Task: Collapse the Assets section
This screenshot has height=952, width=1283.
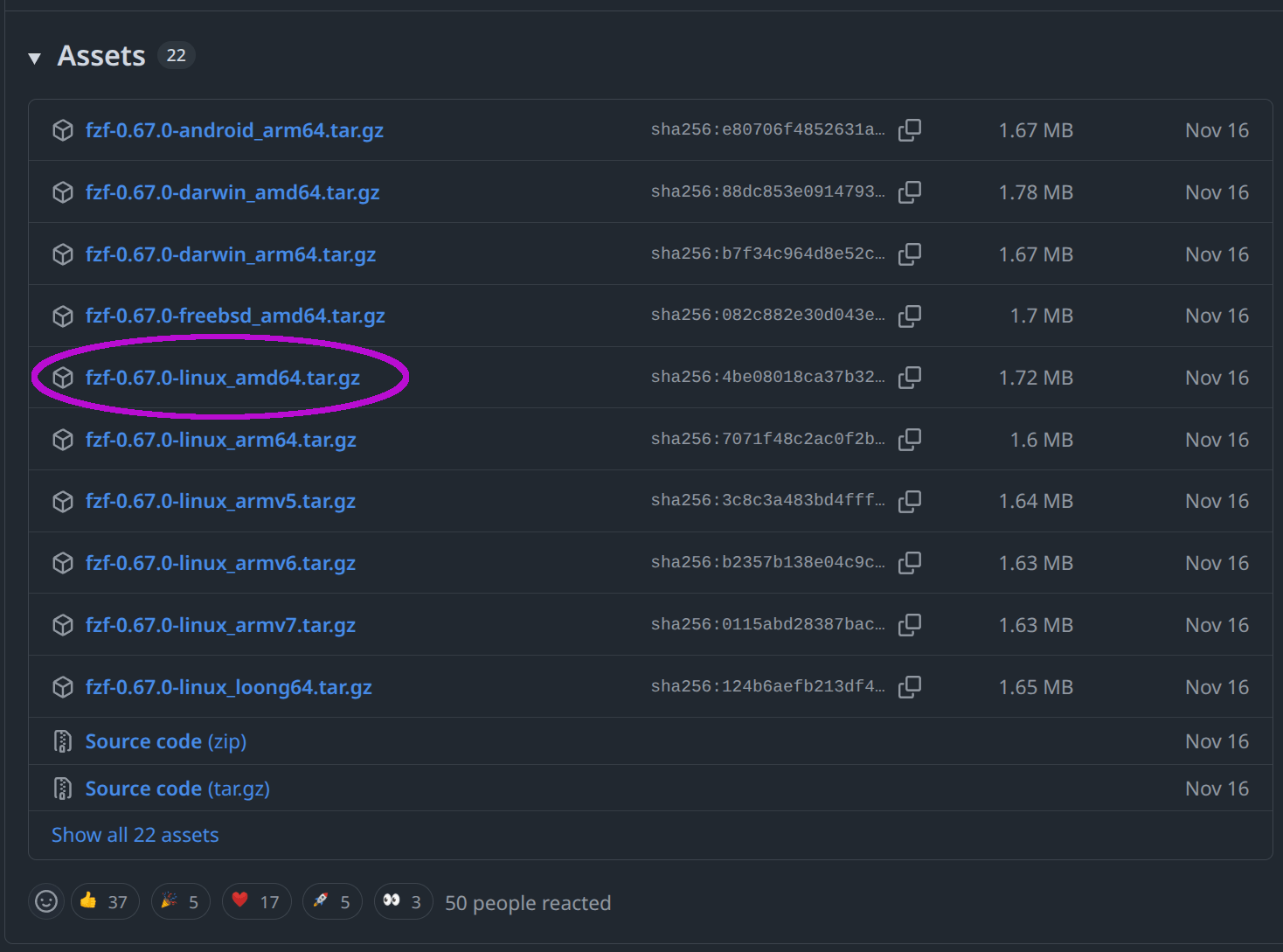Action: 34,56
